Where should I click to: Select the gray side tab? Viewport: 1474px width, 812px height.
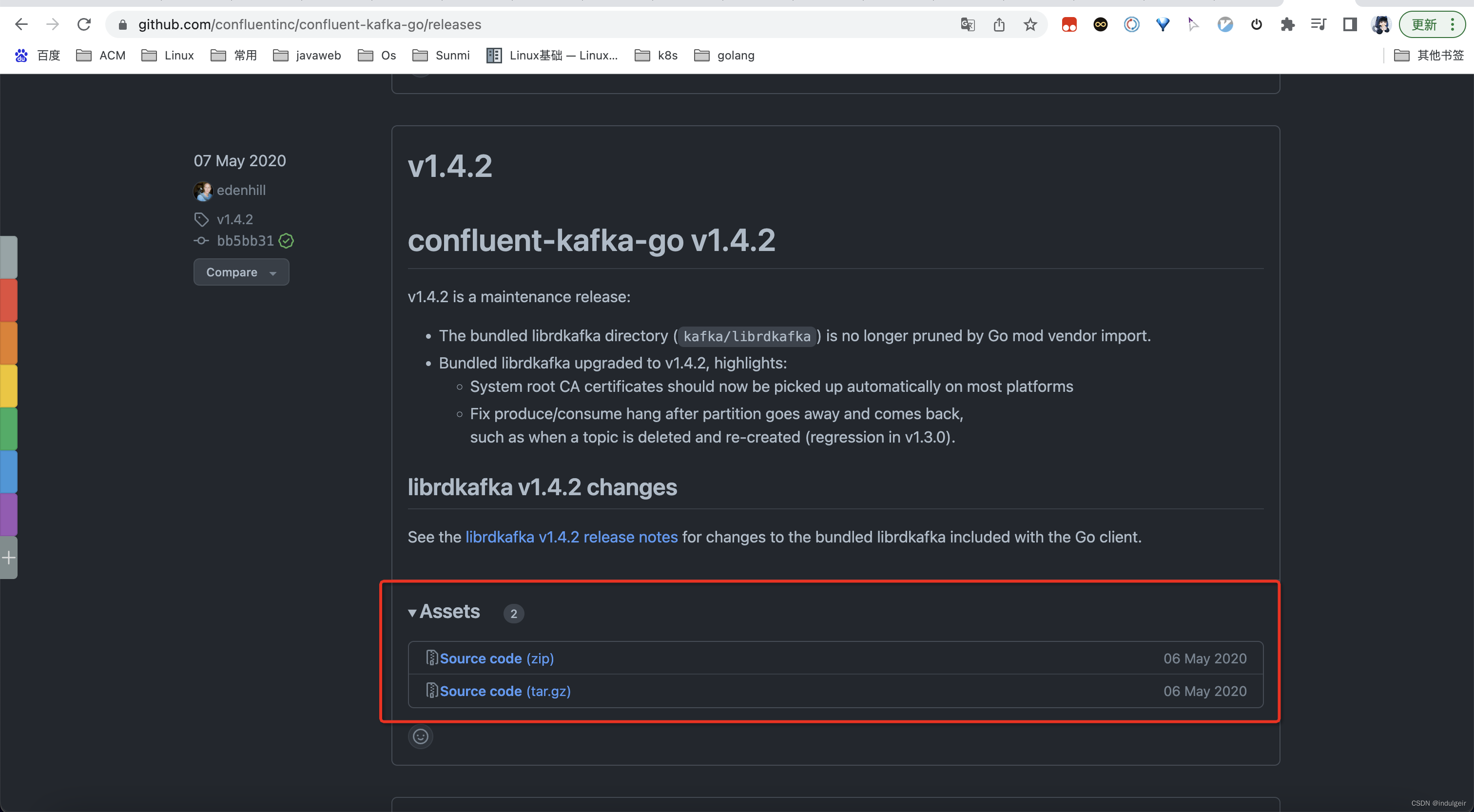[x=9, y=257]
